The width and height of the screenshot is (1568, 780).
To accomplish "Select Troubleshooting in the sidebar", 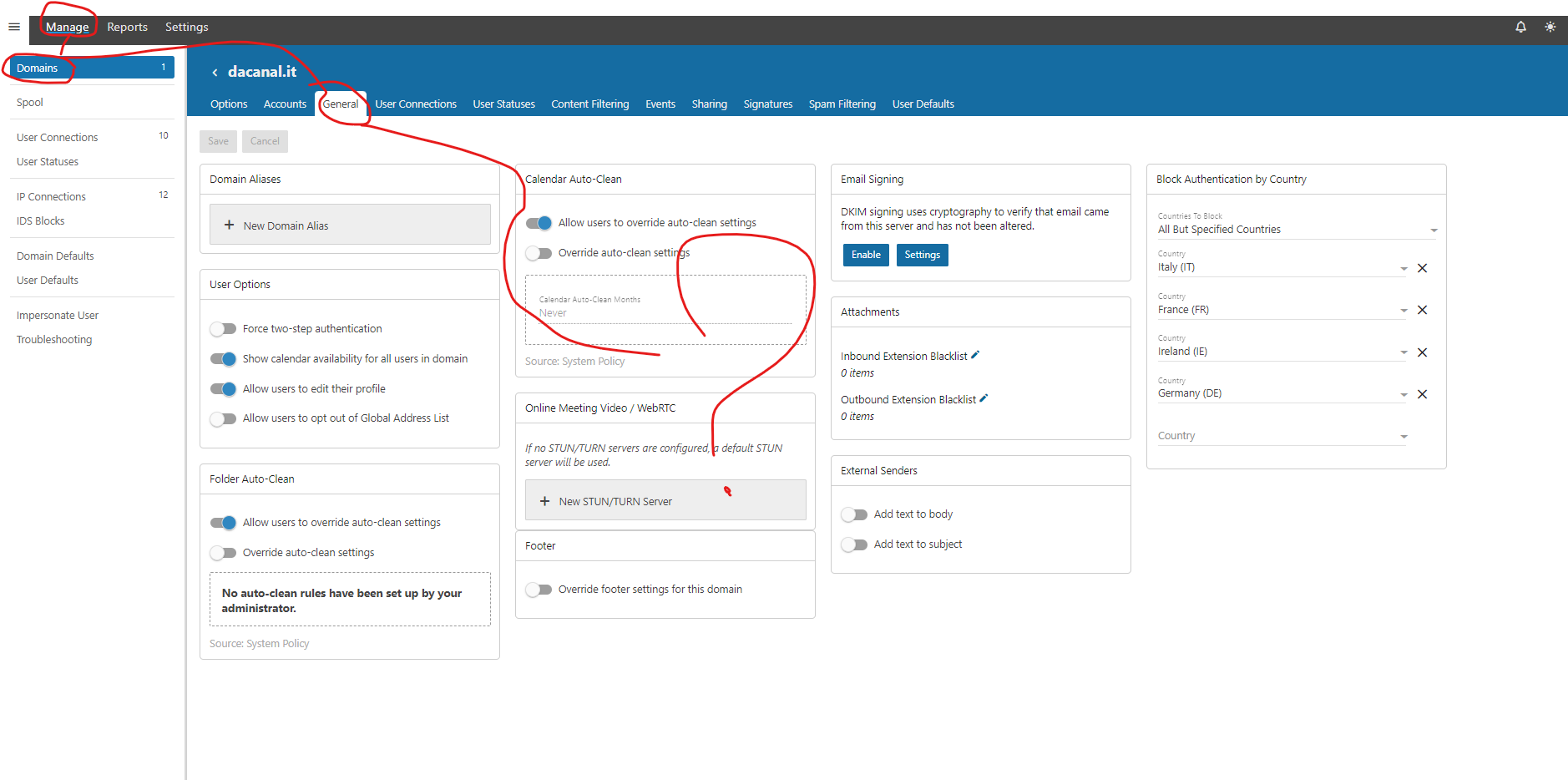I will (54, 340).
